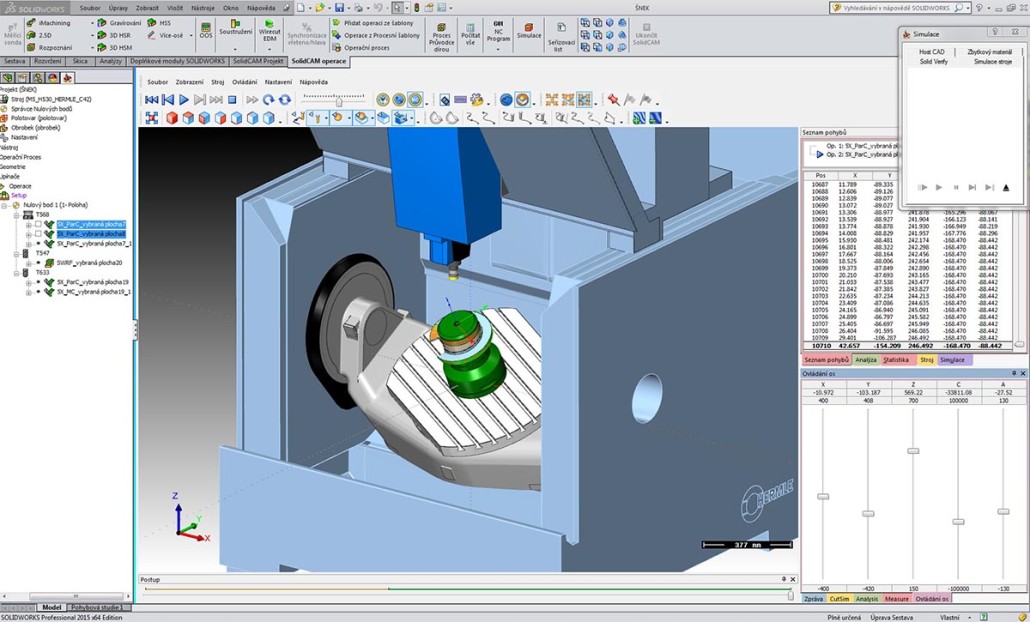Click the last feature manager tab icon
This screenshot has height=622, width=1030.
point(67,78)
